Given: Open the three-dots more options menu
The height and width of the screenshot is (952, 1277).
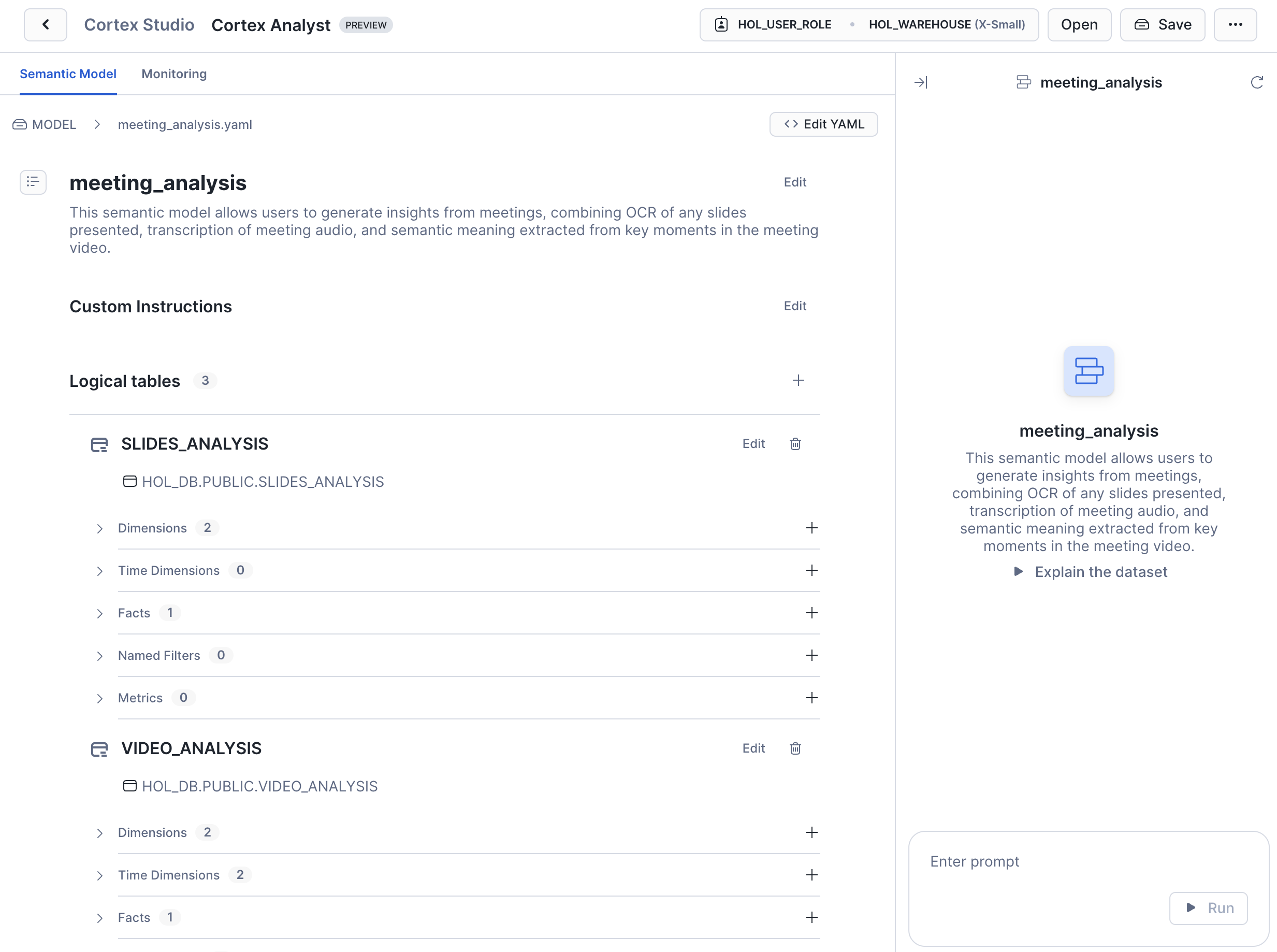Looking at the screenshot, I should tap(1235, 25).
